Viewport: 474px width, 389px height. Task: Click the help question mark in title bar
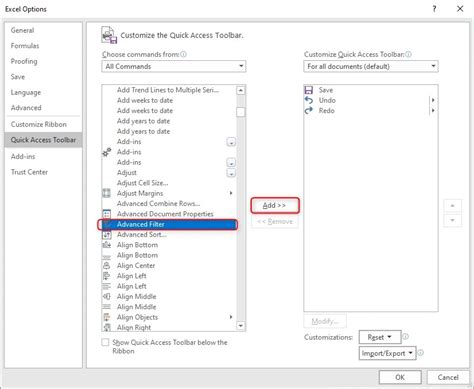coord(434,9)
